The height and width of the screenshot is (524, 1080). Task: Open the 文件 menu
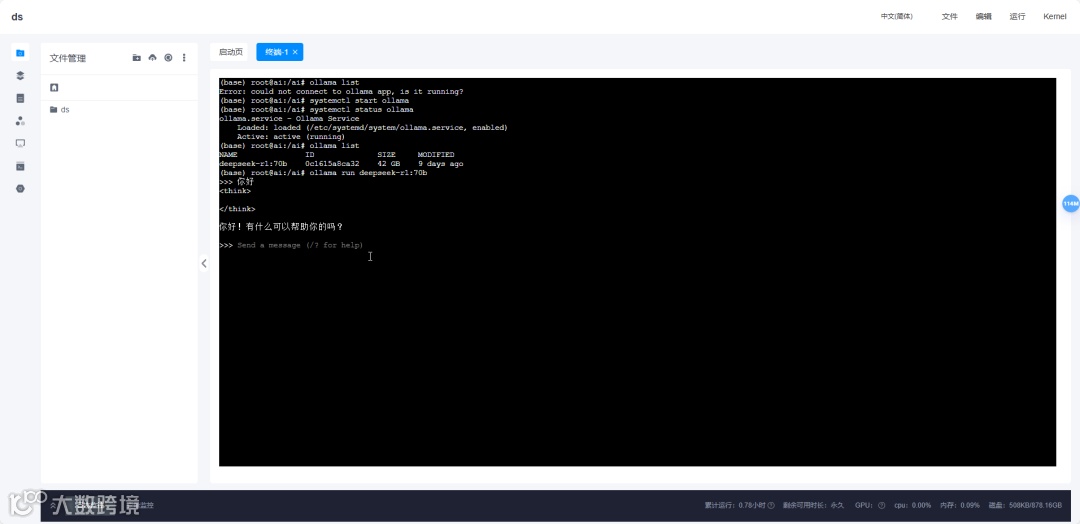[x=950, y=17]
